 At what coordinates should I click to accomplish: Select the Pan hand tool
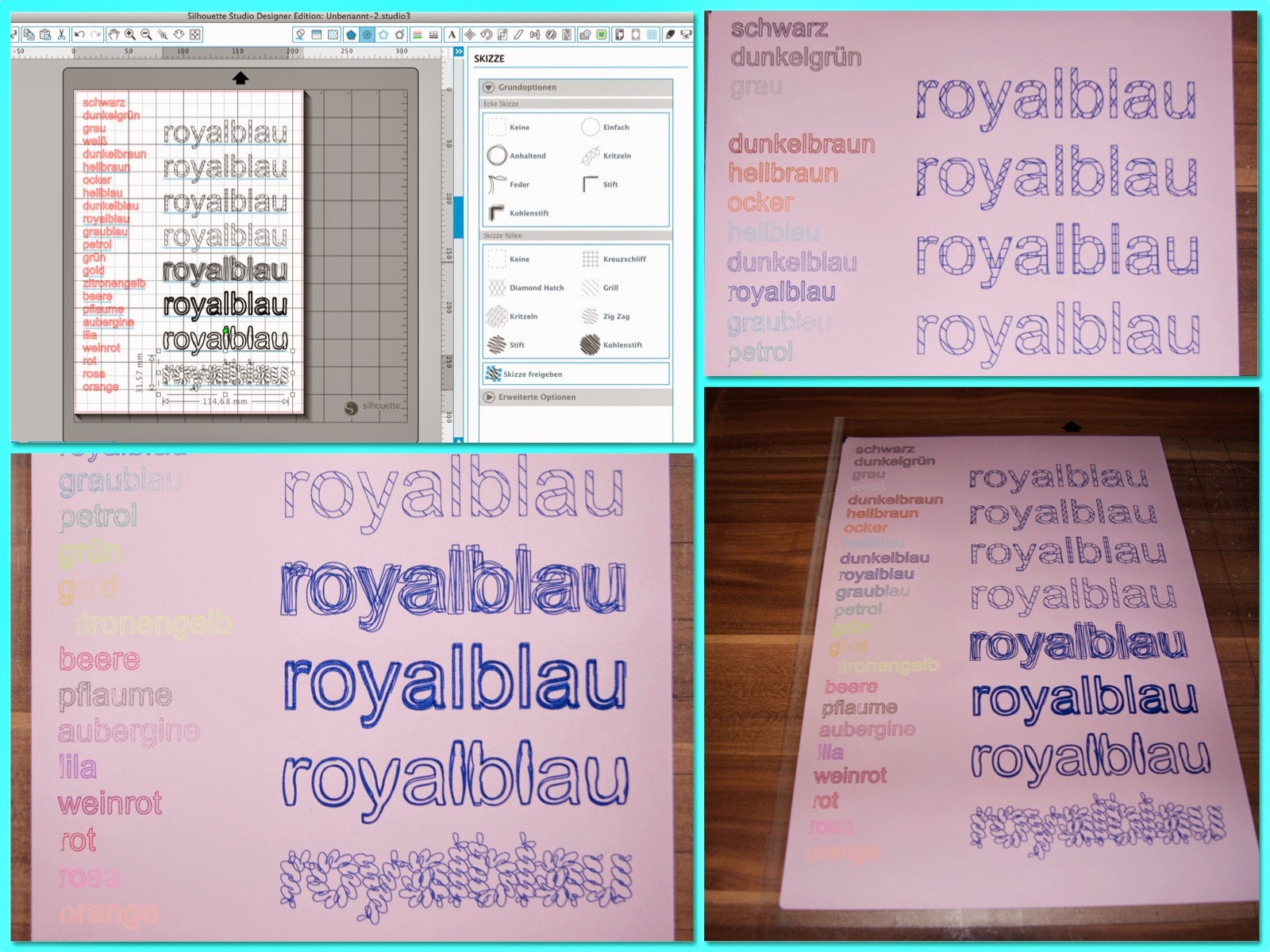tap(114, 34)
